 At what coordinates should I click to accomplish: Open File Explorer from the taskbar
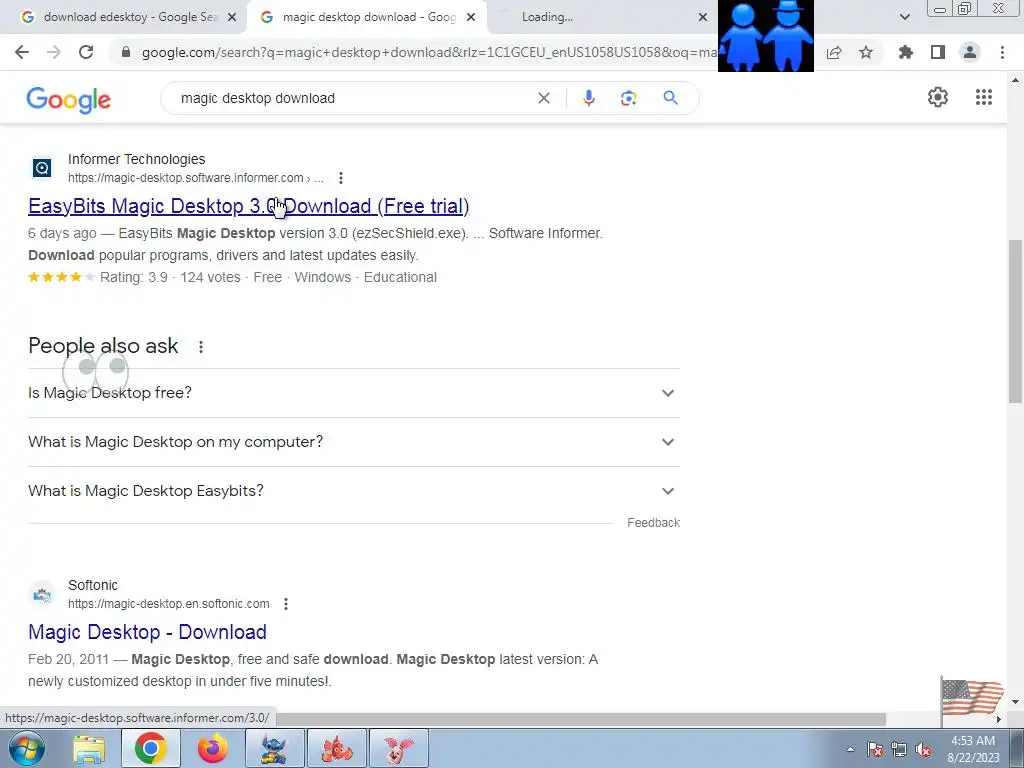[89, 749]
